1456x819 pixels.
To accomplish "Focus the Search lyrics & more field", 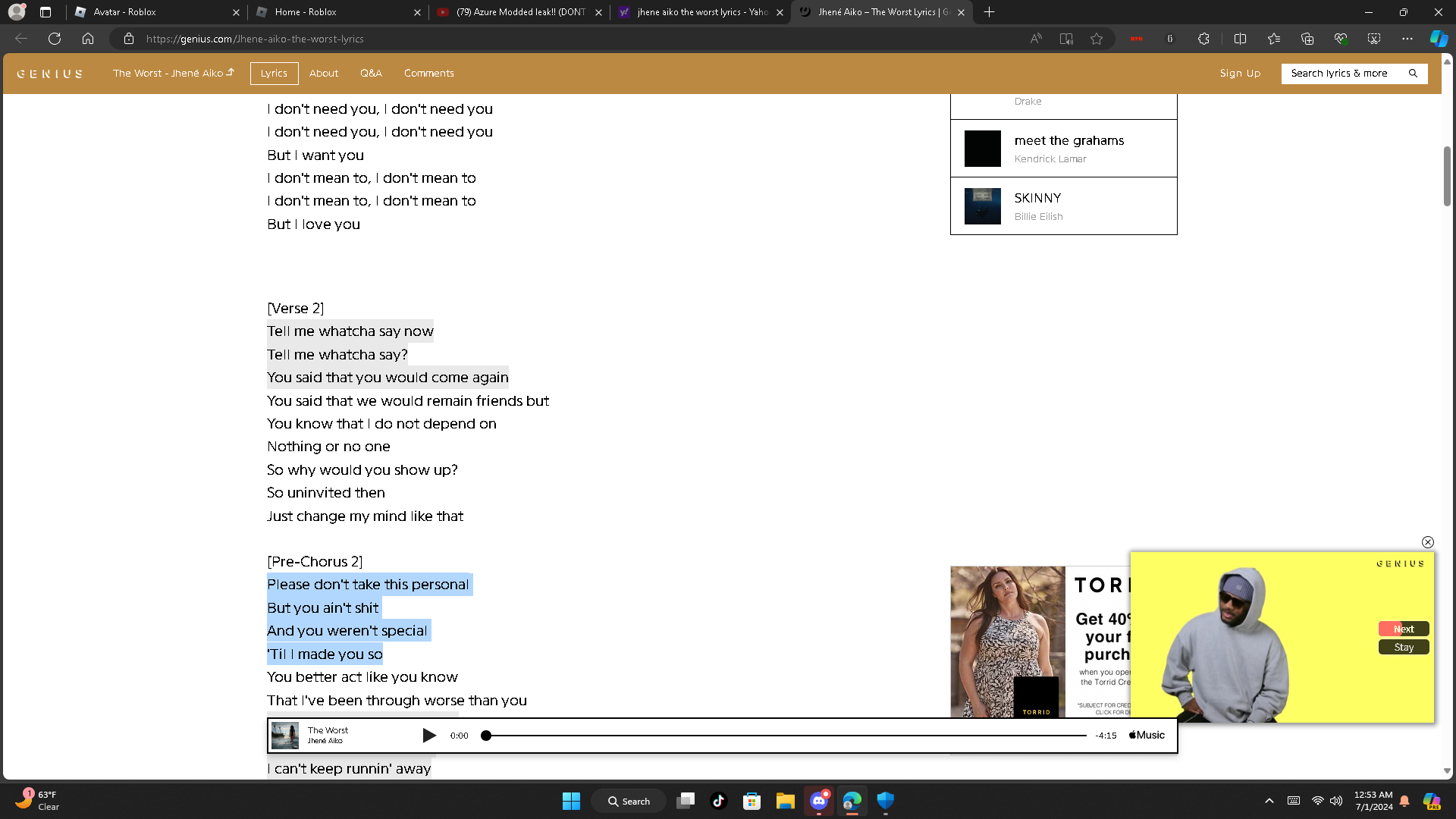I will 1354,74.
